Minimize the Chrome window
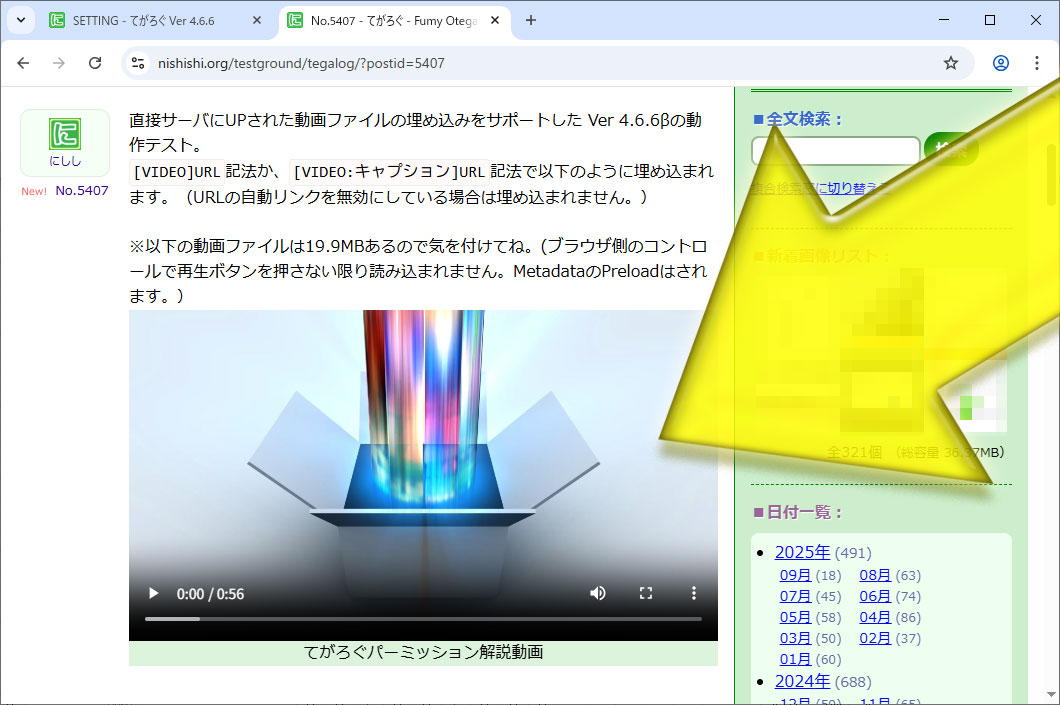 click(944, 20)
